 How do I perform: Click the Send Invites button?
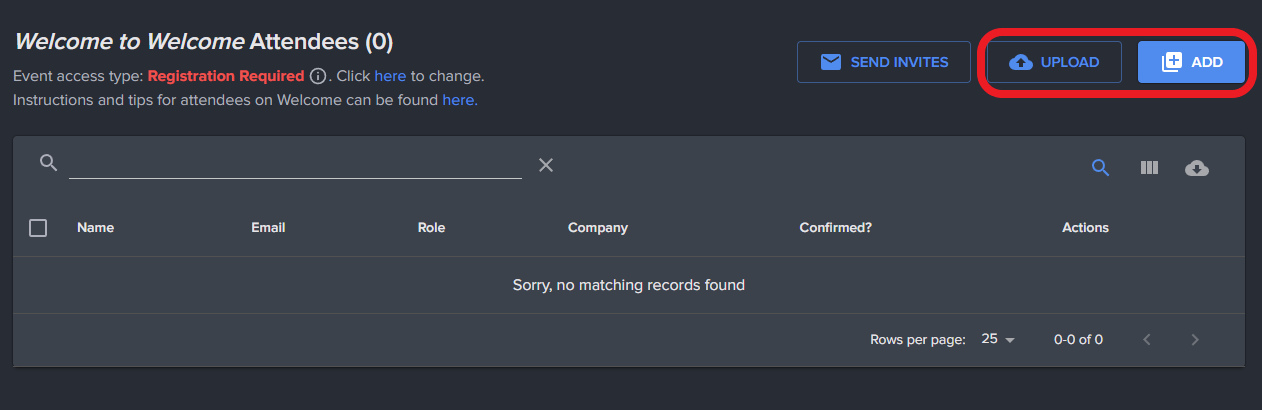click(x=884, y=62)
